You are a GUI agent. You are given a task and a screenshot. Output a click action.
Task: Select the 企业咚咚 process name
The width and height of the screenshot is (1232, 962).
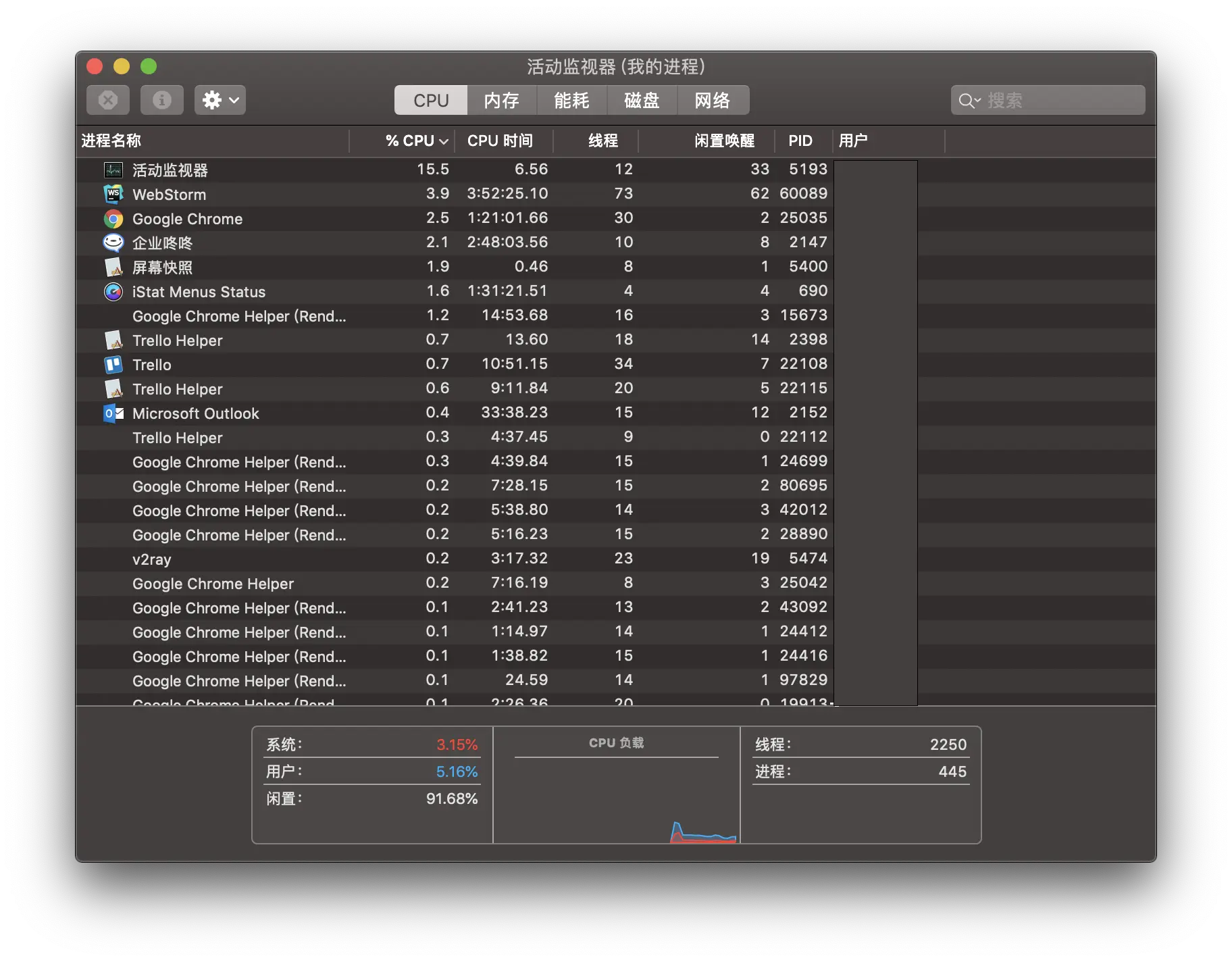click(163, 243)
